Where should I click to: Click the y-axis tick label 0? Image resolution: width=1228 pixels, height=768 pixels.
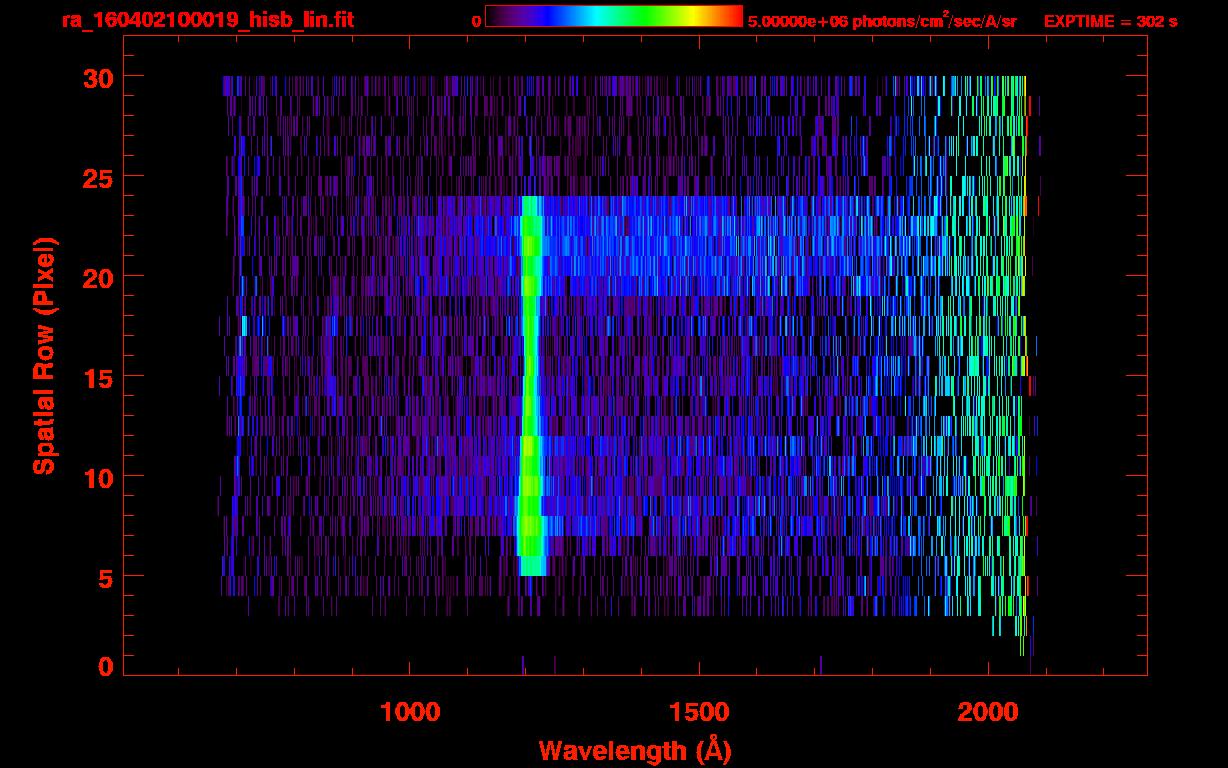coord(104,667)
